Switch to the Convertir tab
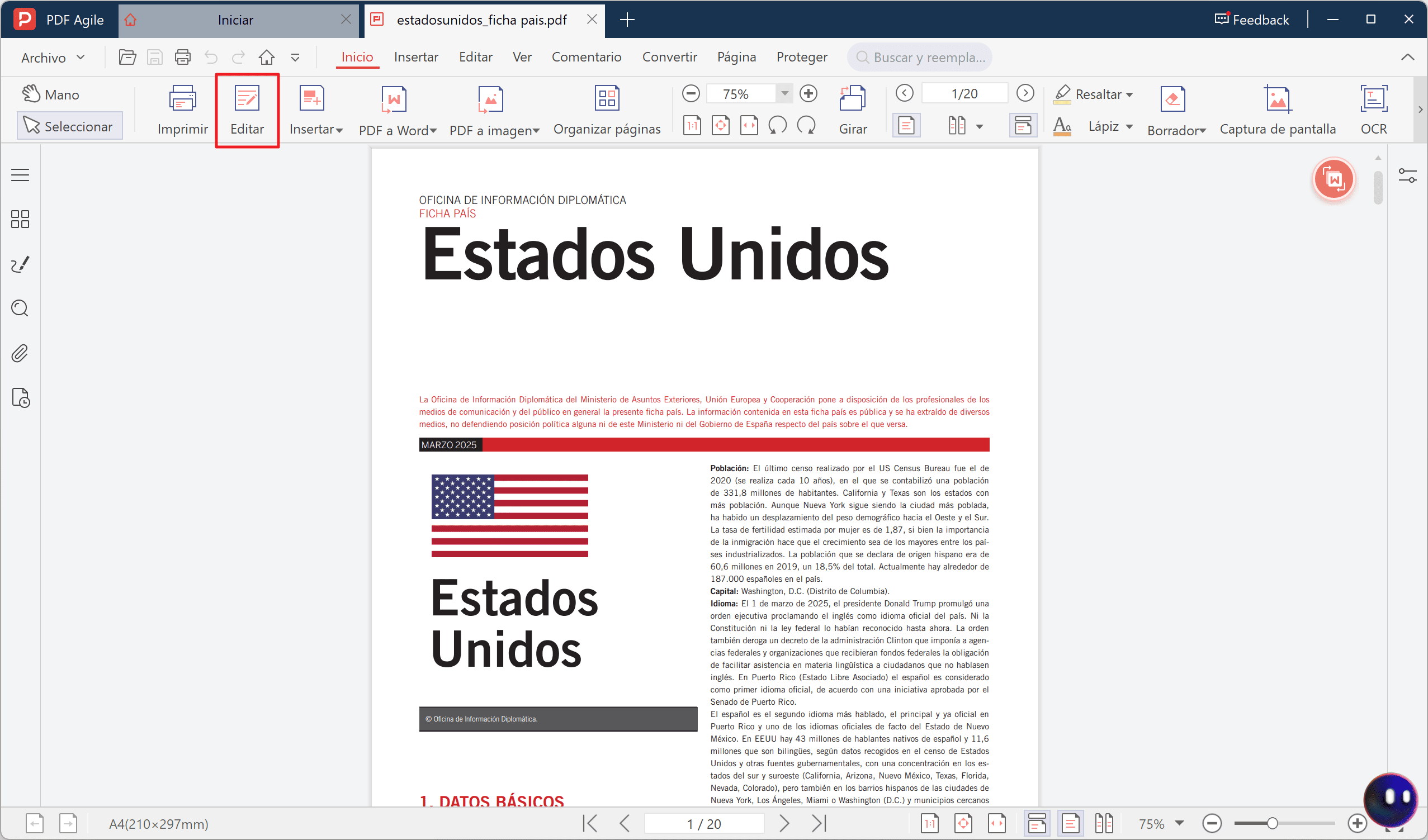 tap(669, 57)
